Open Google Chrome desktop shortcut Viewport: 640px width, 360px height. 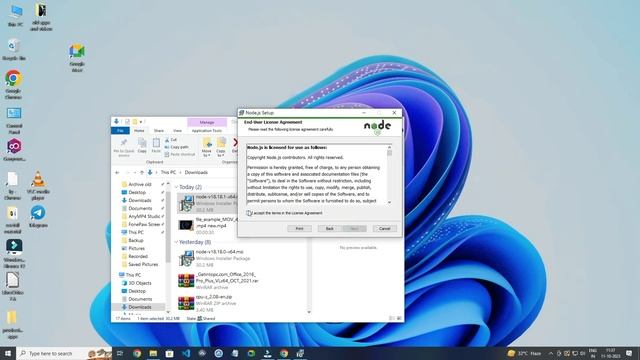pos(13,84)
